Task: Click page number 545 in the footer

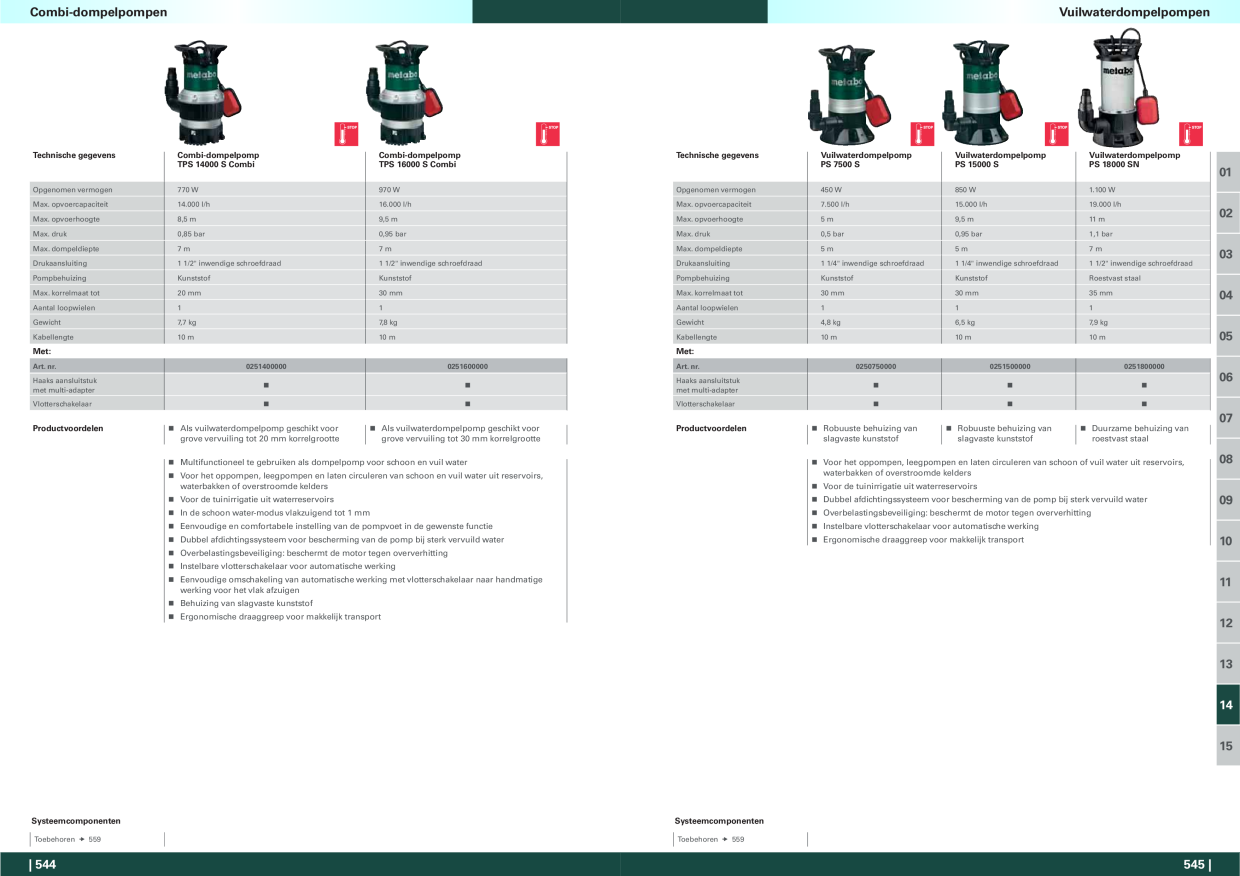Action: pyautogui.click(x=1196, y=865)
